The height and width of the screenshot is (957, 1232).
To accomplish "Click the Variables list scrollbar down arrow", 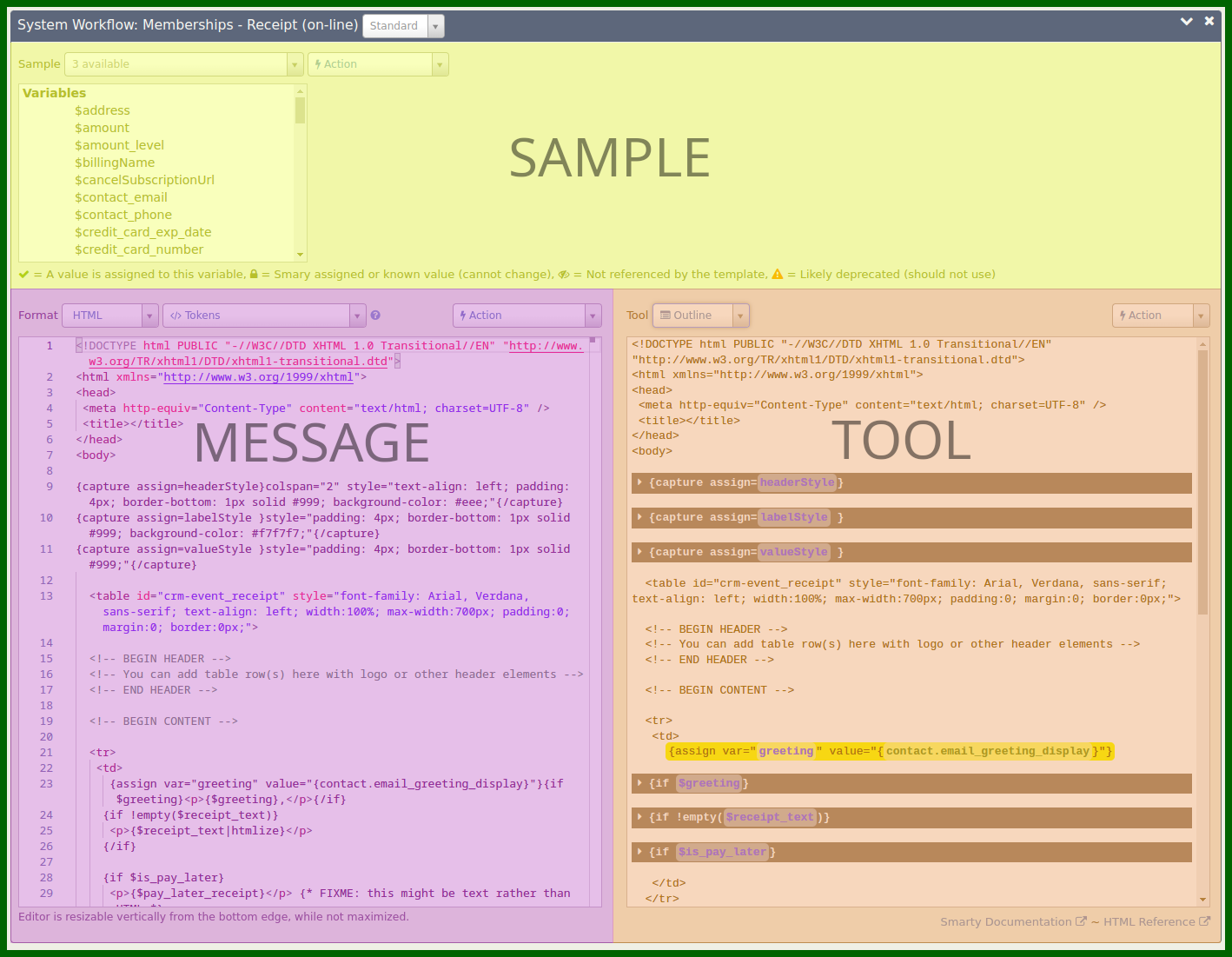I will click(301, 255).
